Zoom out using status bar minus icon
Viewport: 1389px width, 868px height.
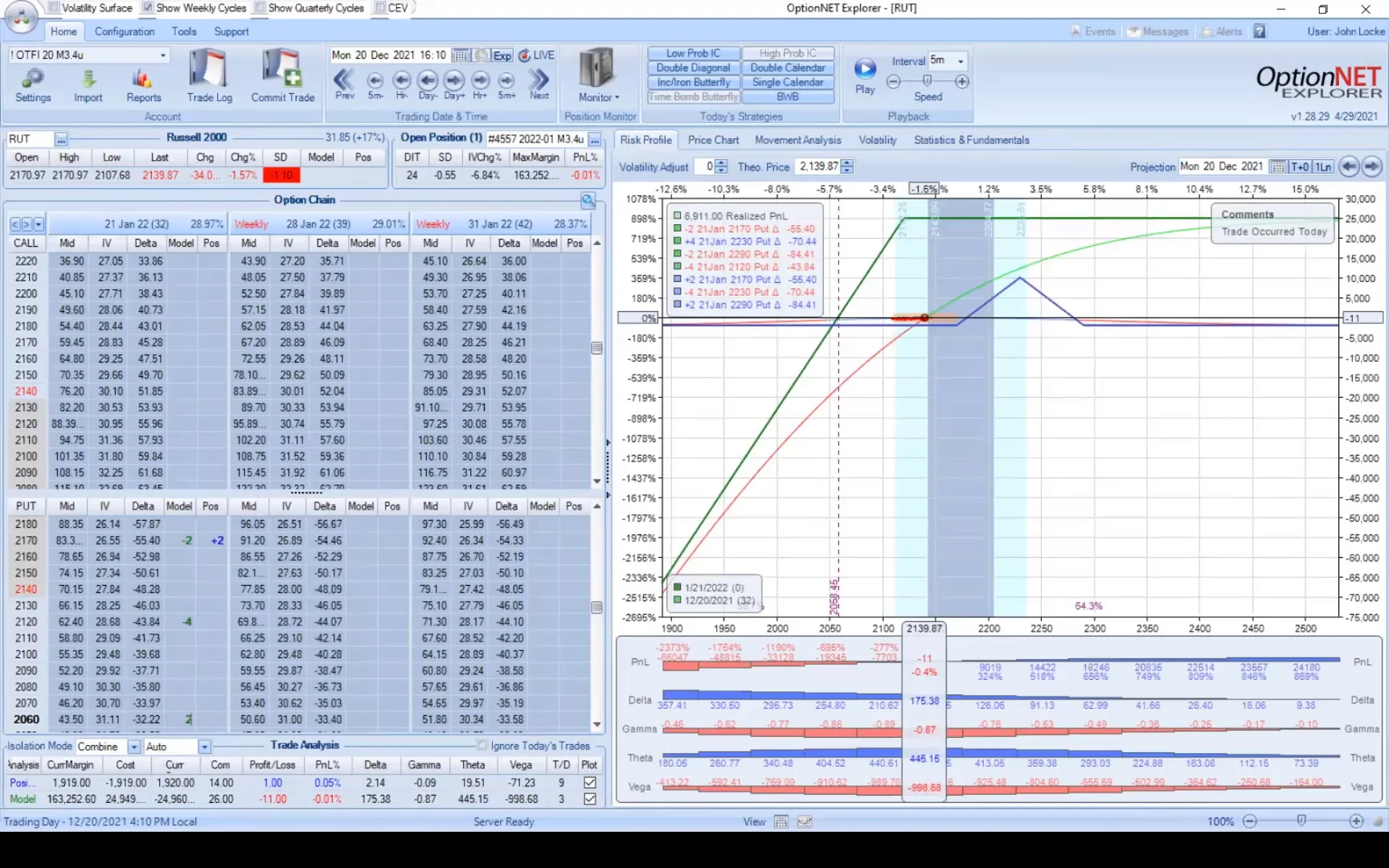pyautogui.click(x=1250, y=821)
